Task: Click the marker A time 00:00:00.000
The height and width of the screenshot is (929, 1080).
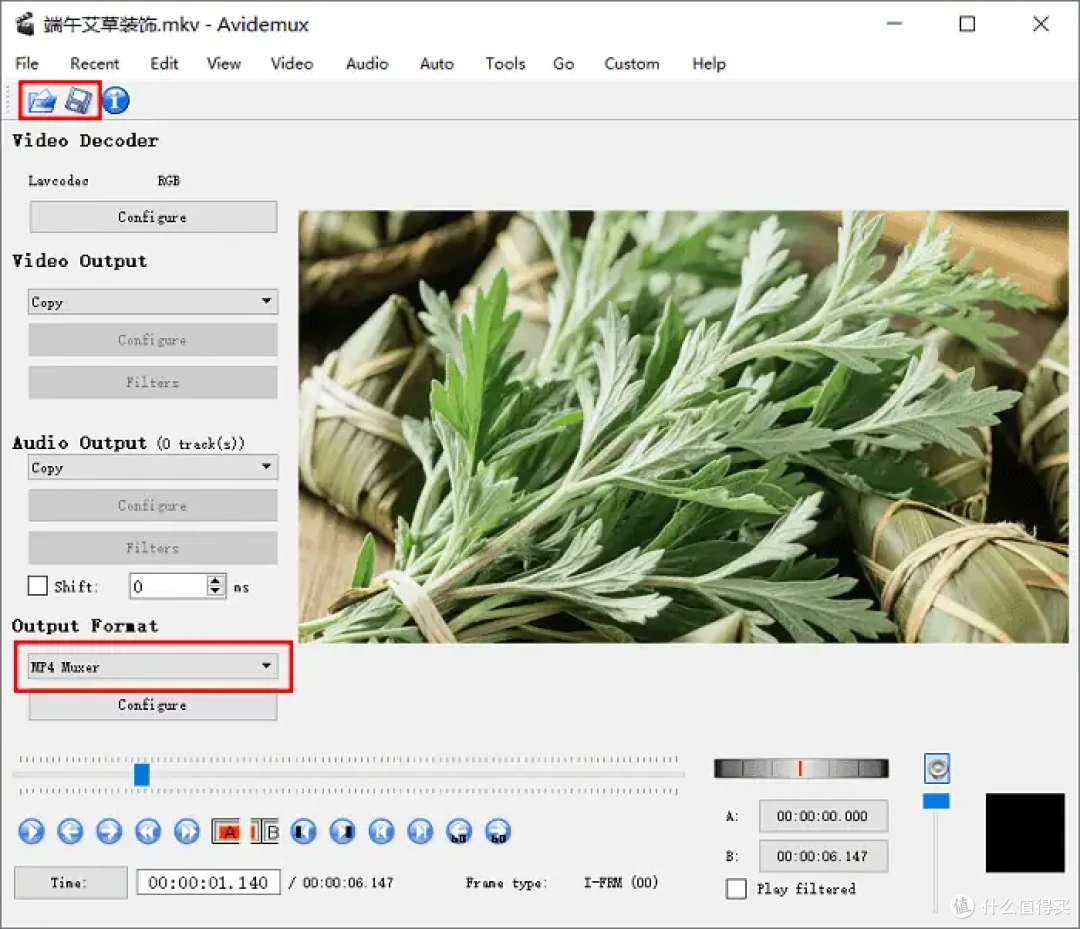Action: point(823,816)
